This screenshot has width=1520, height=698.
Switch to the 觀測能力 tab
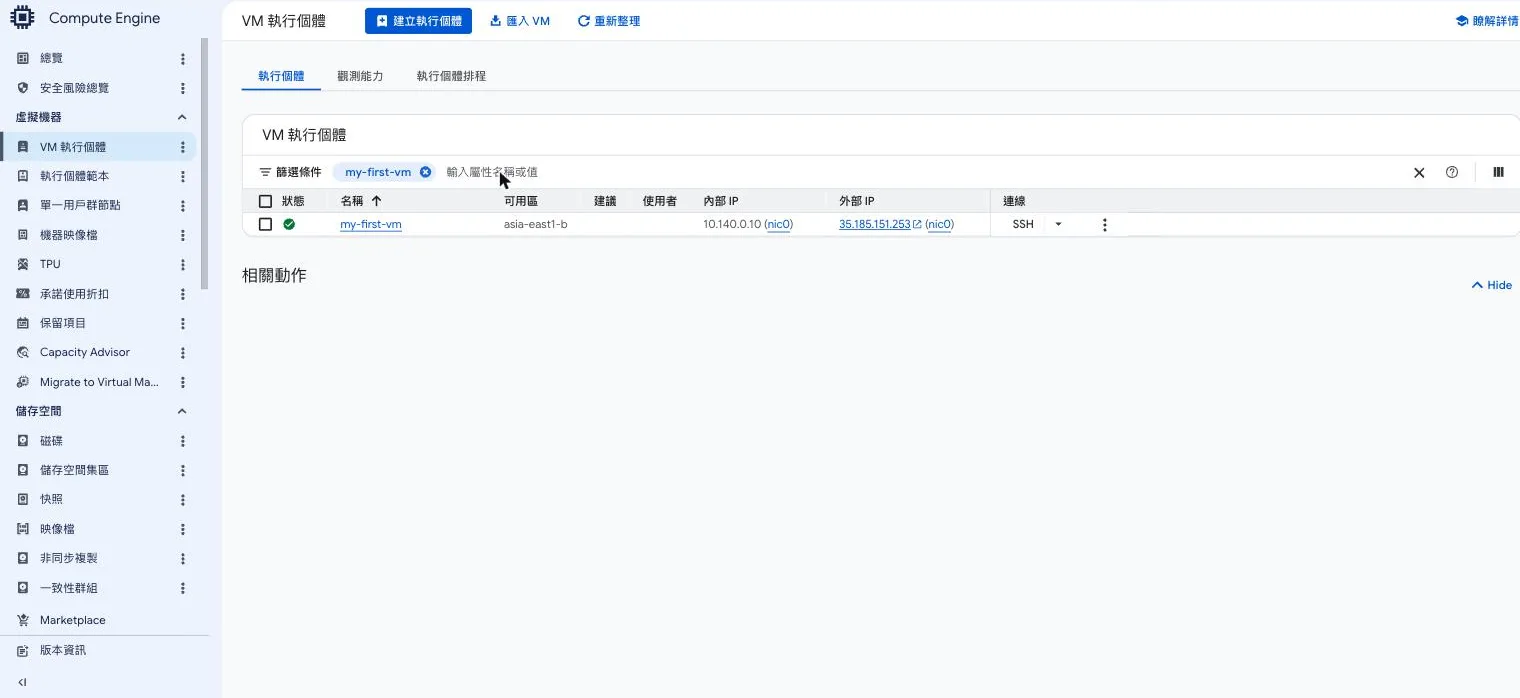pos(360,76)
